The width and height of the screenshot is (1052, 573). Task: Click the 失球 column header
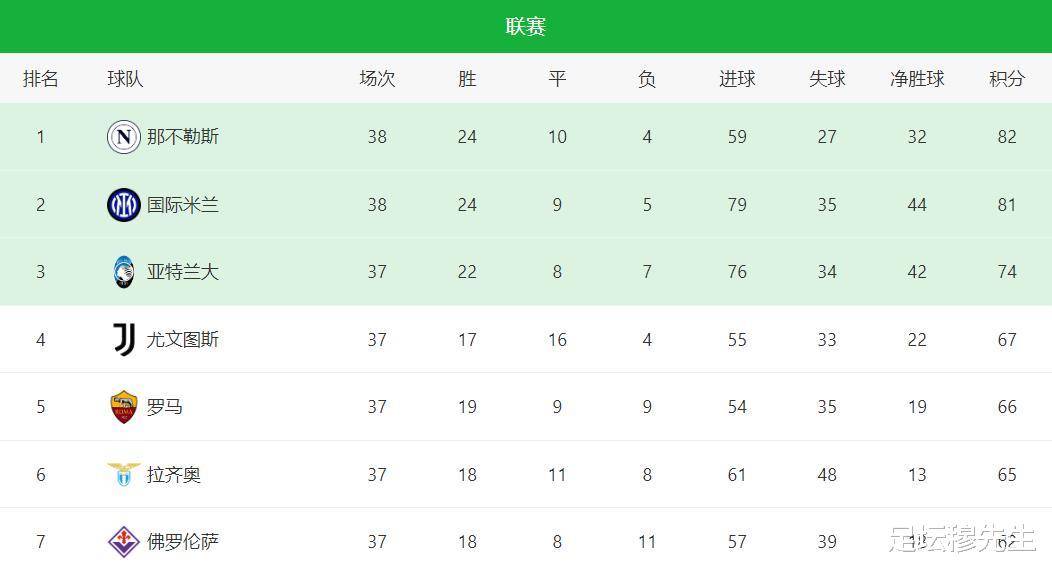827,79
